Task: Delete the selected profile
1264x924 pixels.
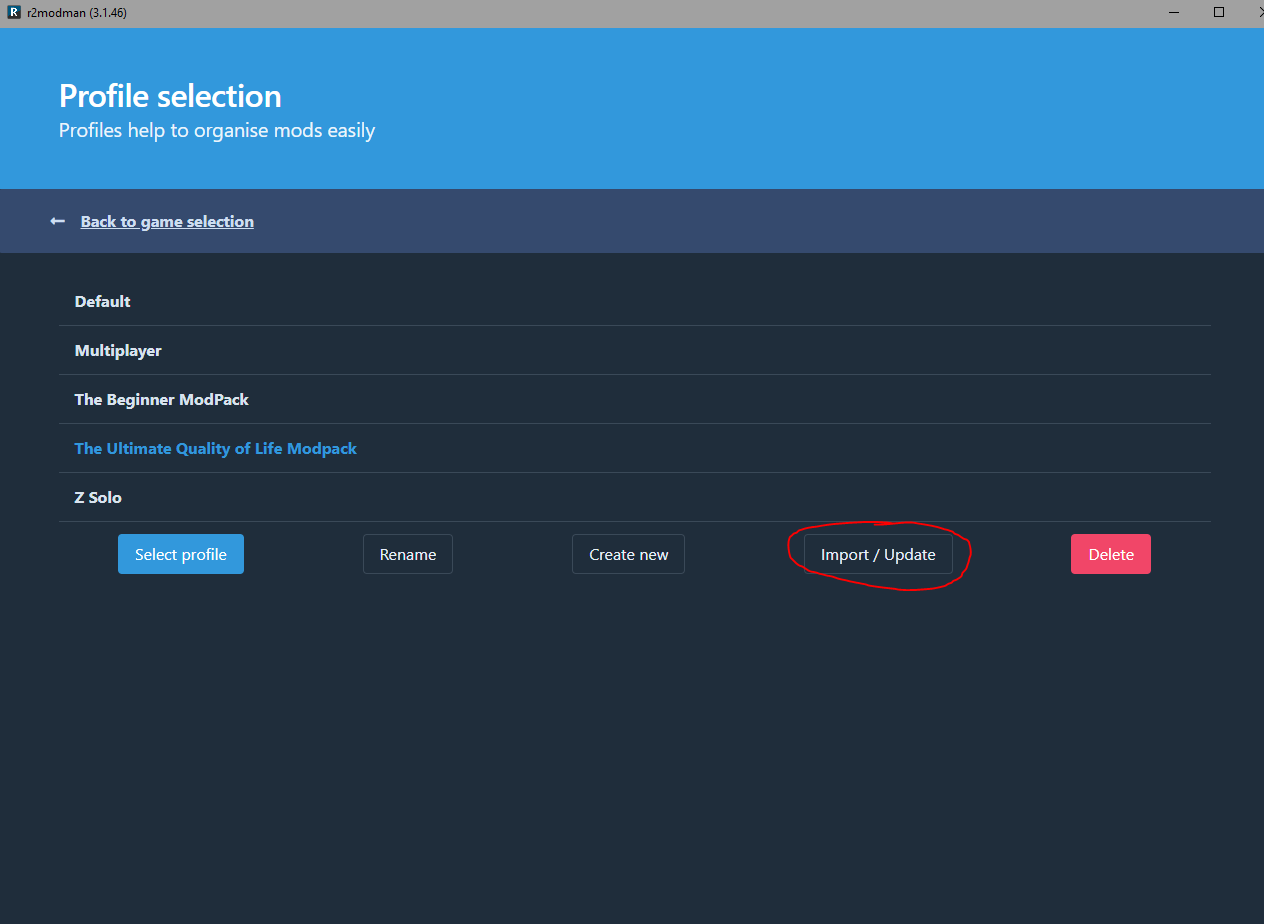Action: click(1111, 554)
